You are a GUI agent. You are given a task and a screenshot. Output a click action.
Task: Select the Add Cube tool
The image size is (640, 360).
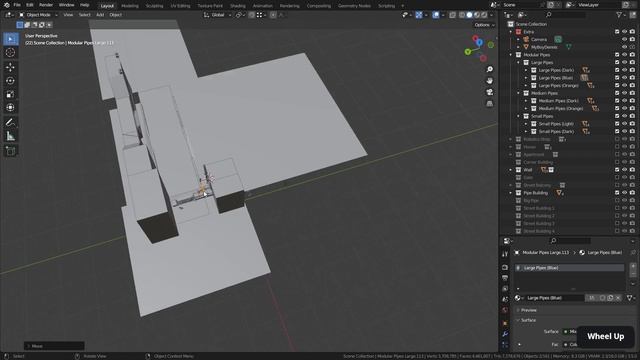point(11,151)
